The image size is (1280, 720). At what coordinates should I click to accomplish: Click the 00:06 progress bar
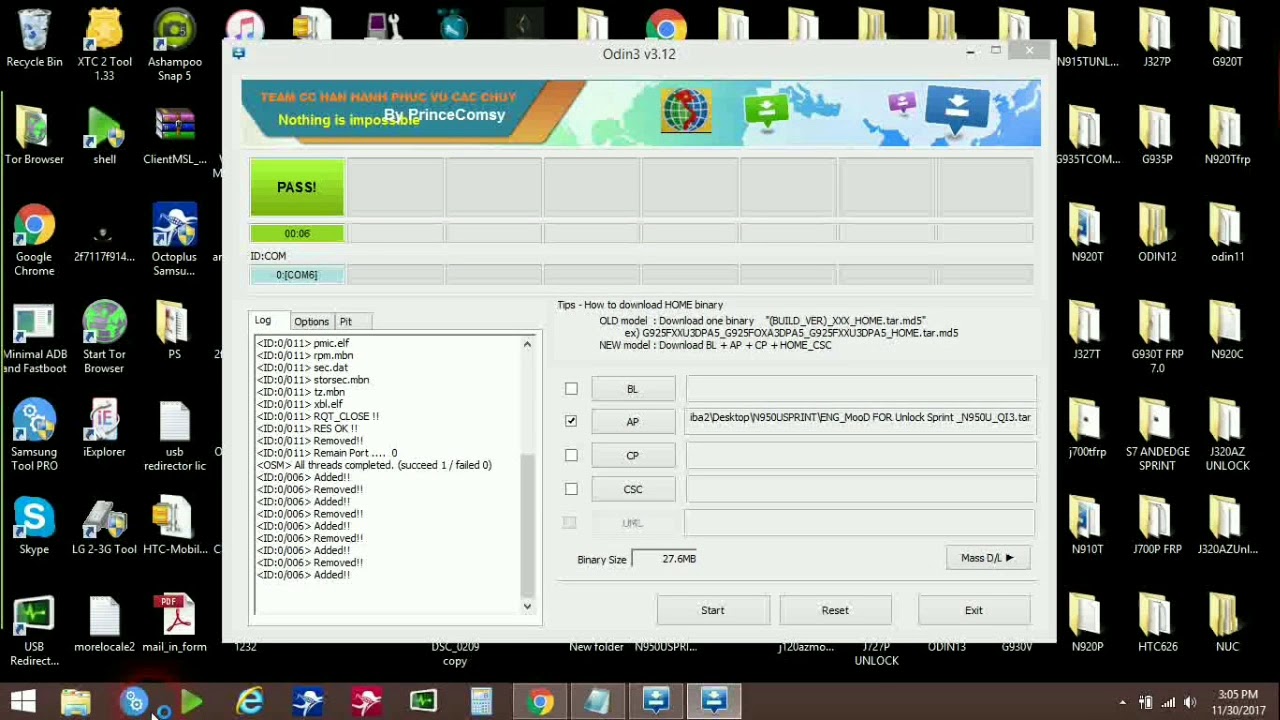(297, 233)
